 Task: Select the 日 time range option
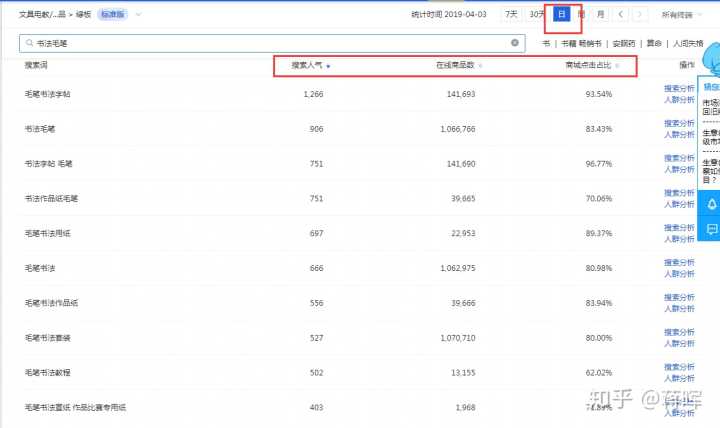click(562, 15)
